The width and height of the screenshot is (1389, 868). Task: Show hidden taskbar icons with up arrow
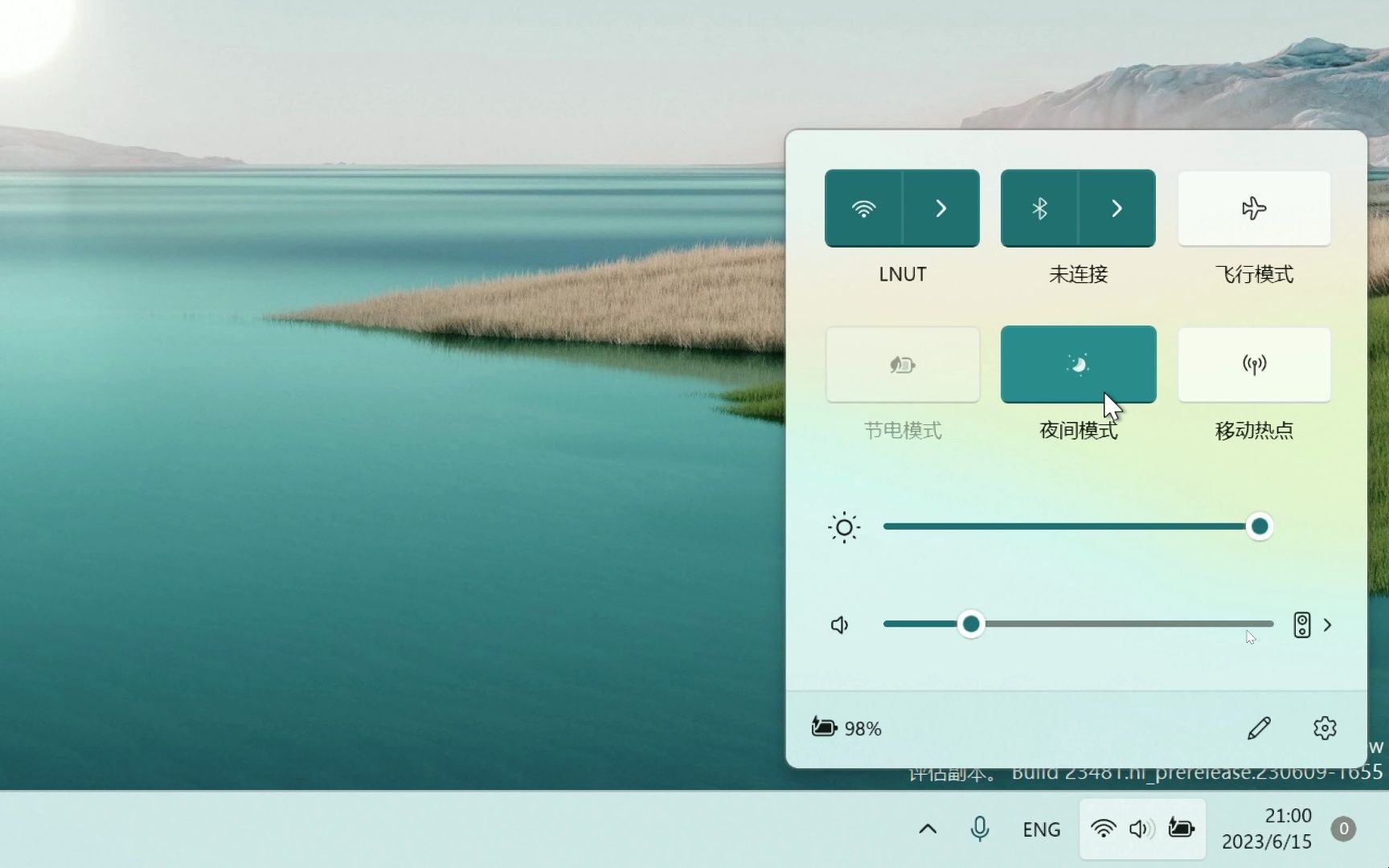click(926, 829)
